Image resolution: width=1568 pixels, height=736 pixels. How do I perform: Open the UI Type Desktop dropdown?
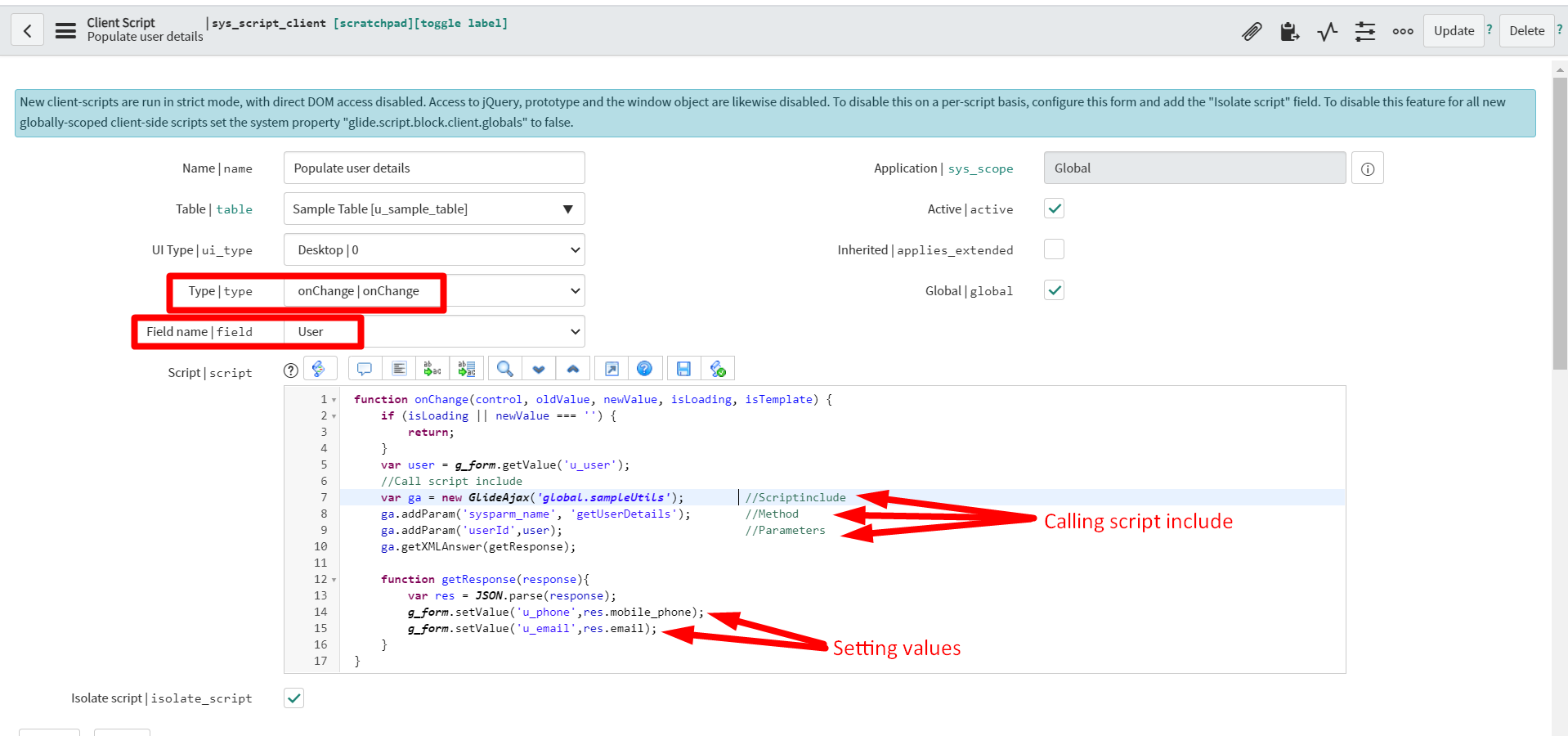[x=434, y=250]
